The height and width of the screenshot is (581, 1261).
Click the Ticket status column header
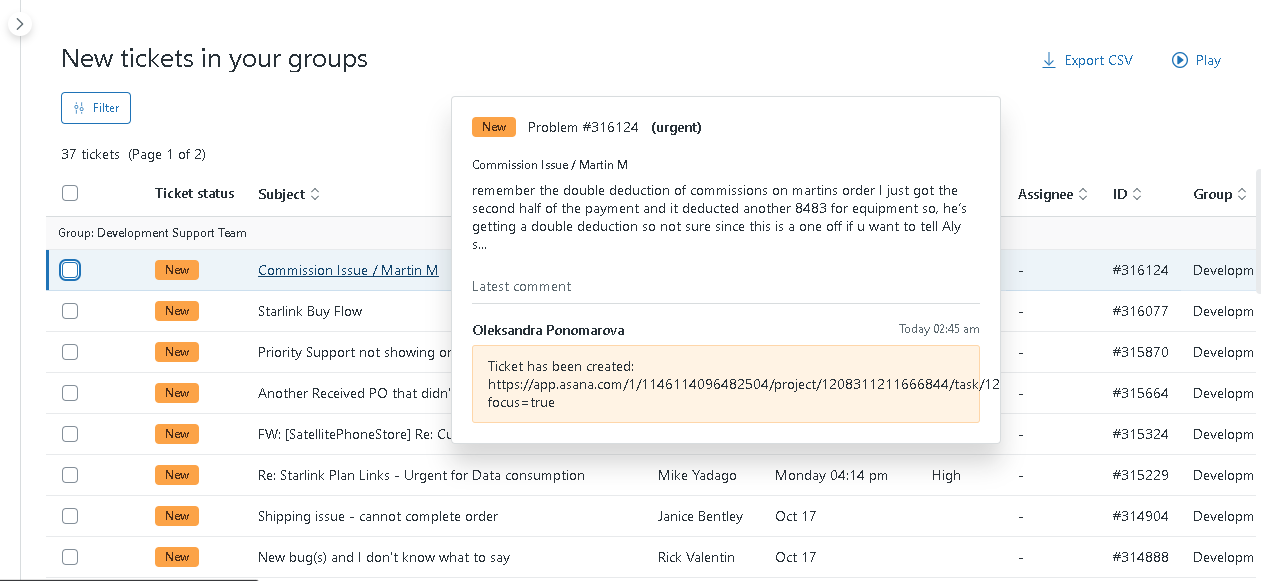(x=194, y=193)
